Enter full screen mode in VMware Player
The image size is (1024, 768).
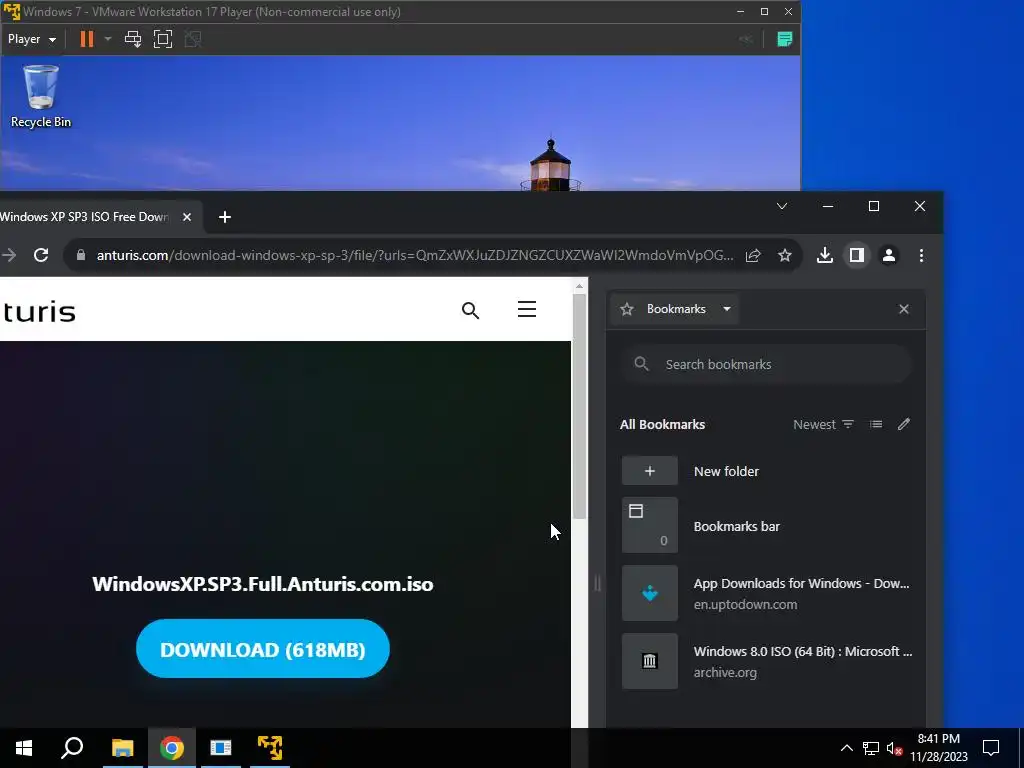point(163,39)
